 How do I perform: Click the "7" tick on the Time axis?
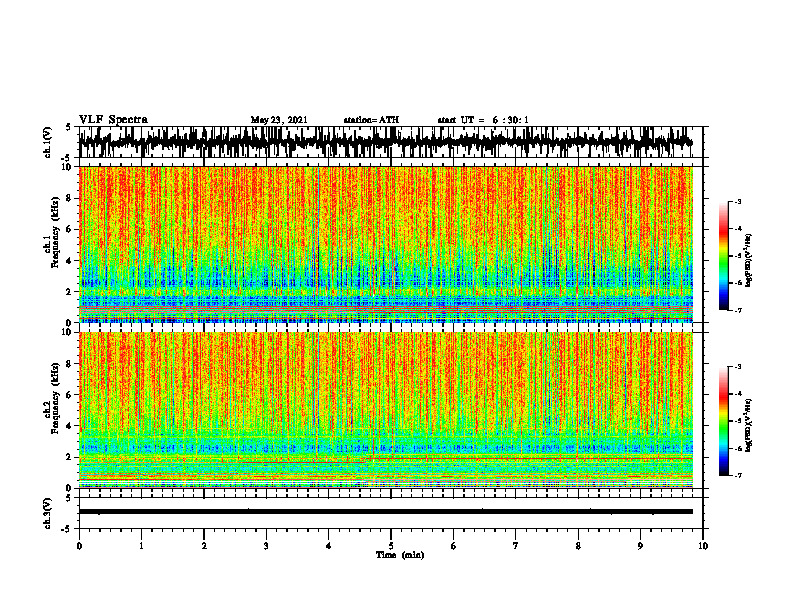pyautogui.click(x=516, y=546)
